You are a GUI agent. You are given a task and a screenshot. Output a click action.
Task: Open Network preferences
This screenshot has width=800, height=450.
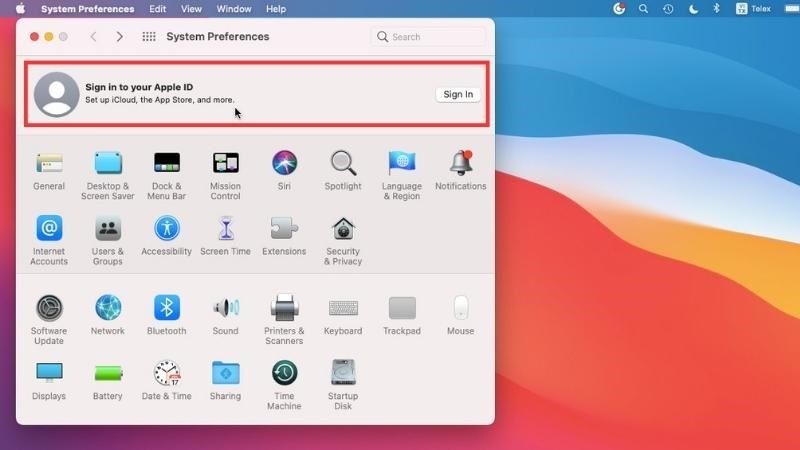(108, 316)
